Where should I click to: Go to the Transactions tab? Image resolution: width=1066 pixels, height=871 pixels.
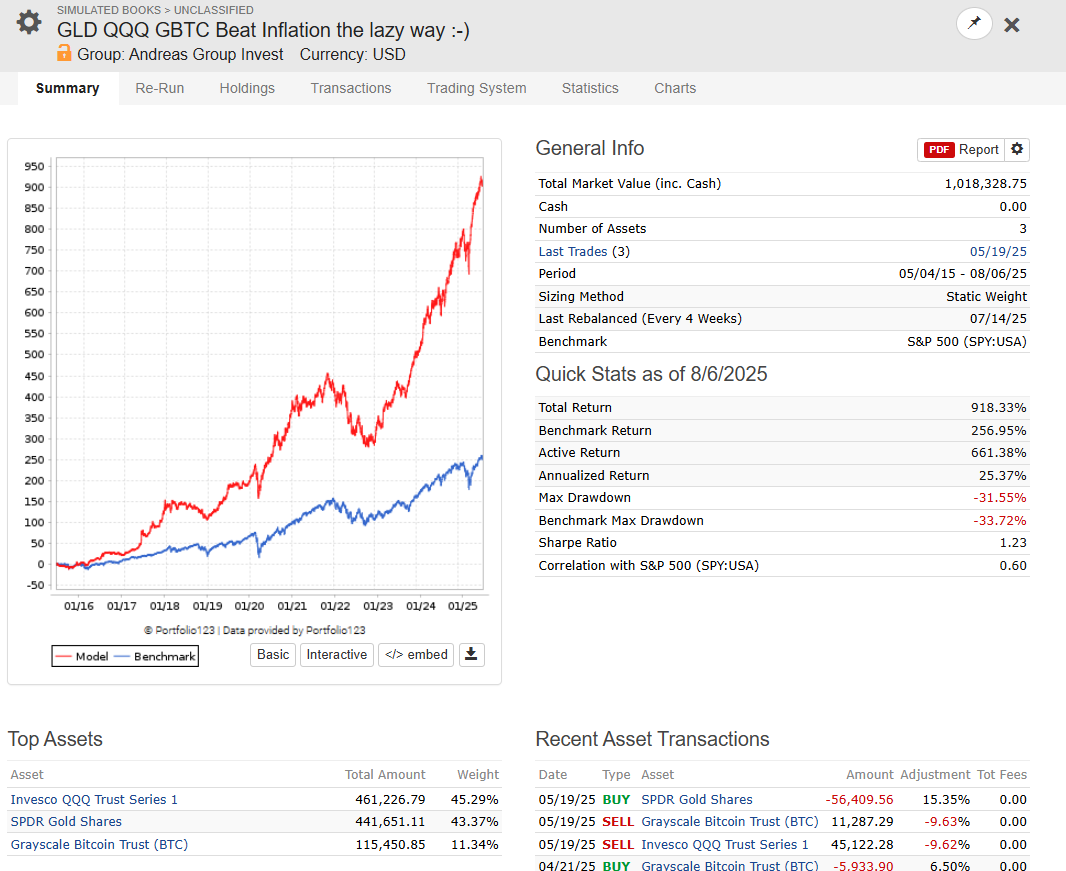351,88
